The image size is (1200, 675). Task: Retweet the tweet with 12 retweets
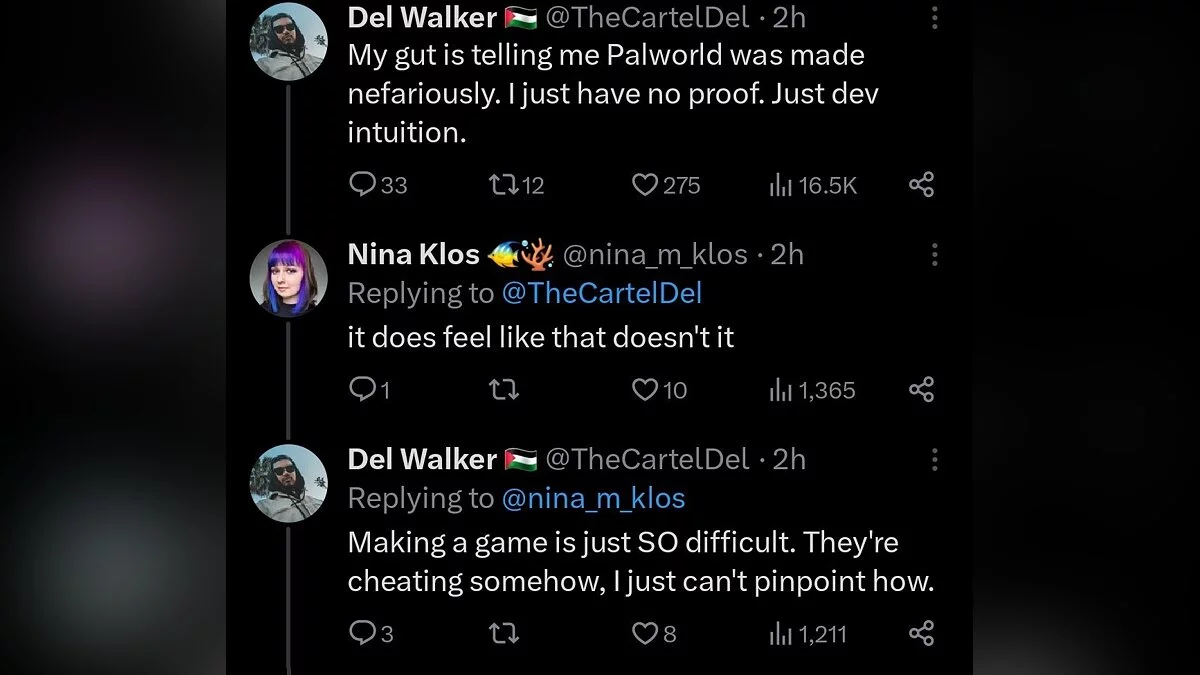pyautogui.click(x=501, y=185)
